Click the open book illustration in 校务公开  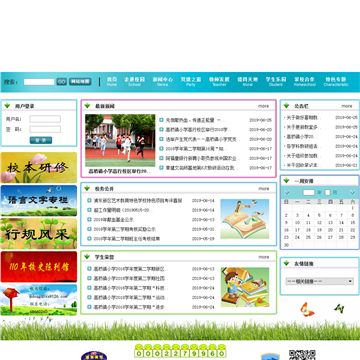point(245,219)
